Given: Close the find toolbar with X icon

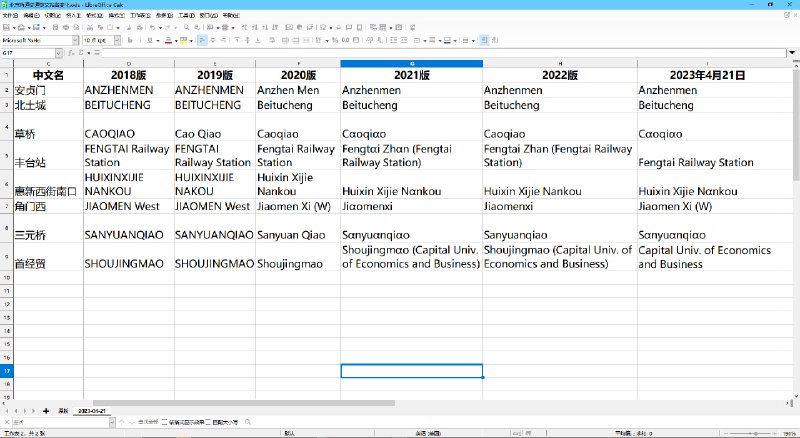Looking at the screenshot, I should [x=5, y=422].
